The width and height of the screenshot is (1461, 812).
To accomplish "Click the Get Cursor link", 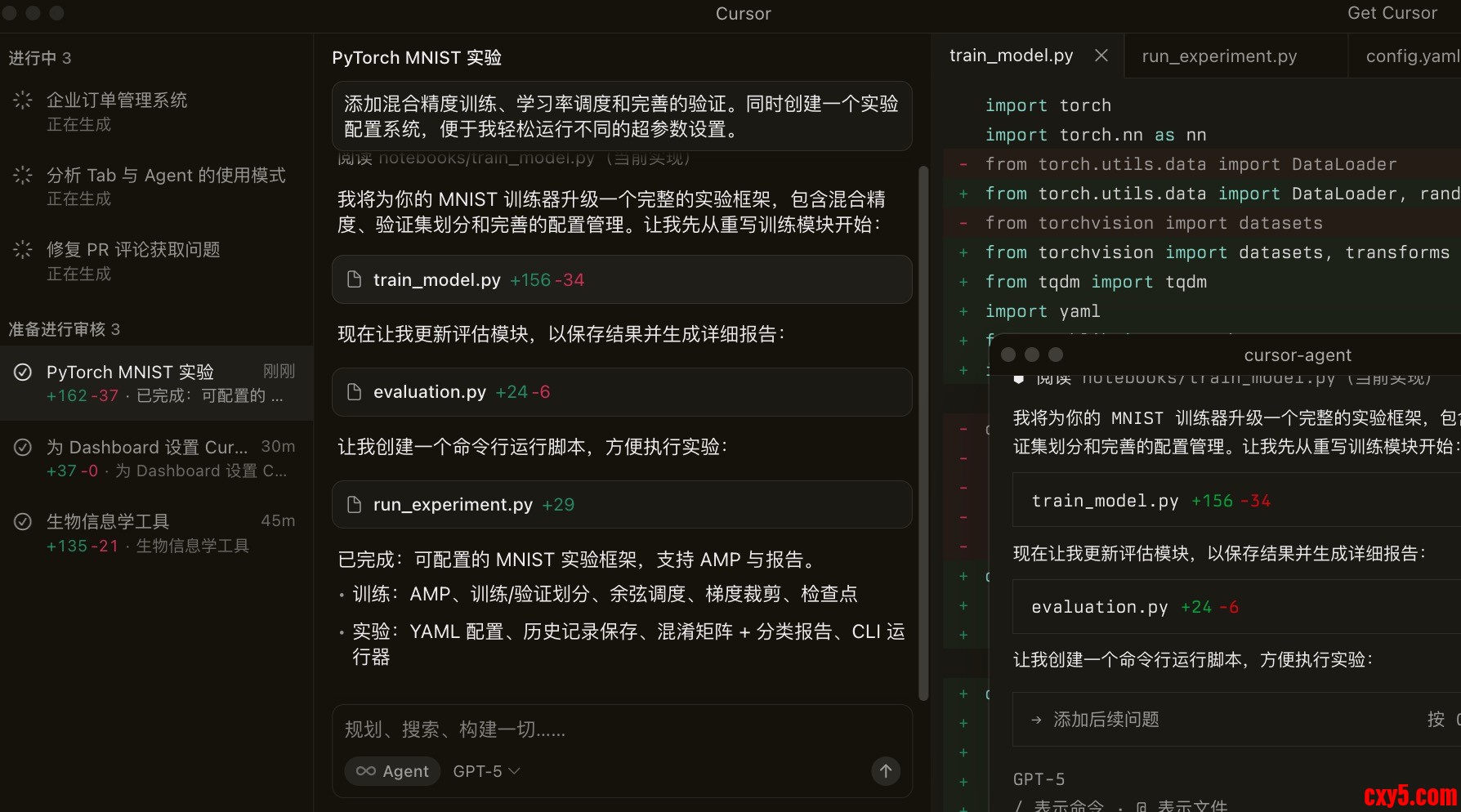I will [1392, 13].
